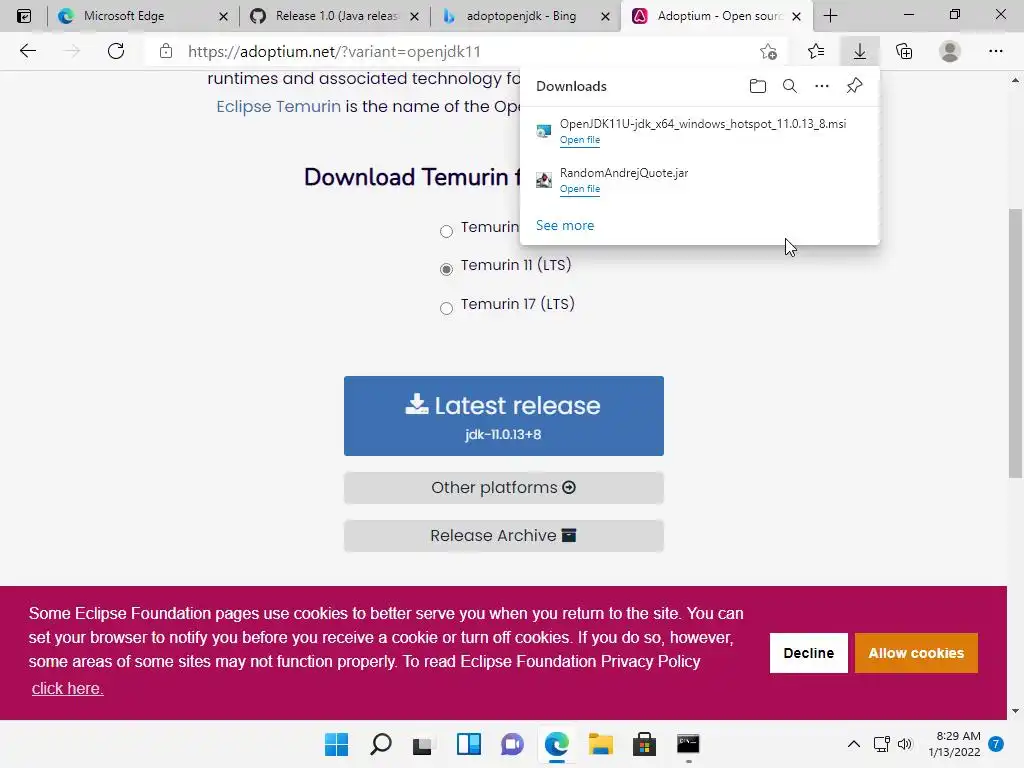Open the Edge browser taskbar icon
This screenshot has width=1024, height=768.
(556, 744)
